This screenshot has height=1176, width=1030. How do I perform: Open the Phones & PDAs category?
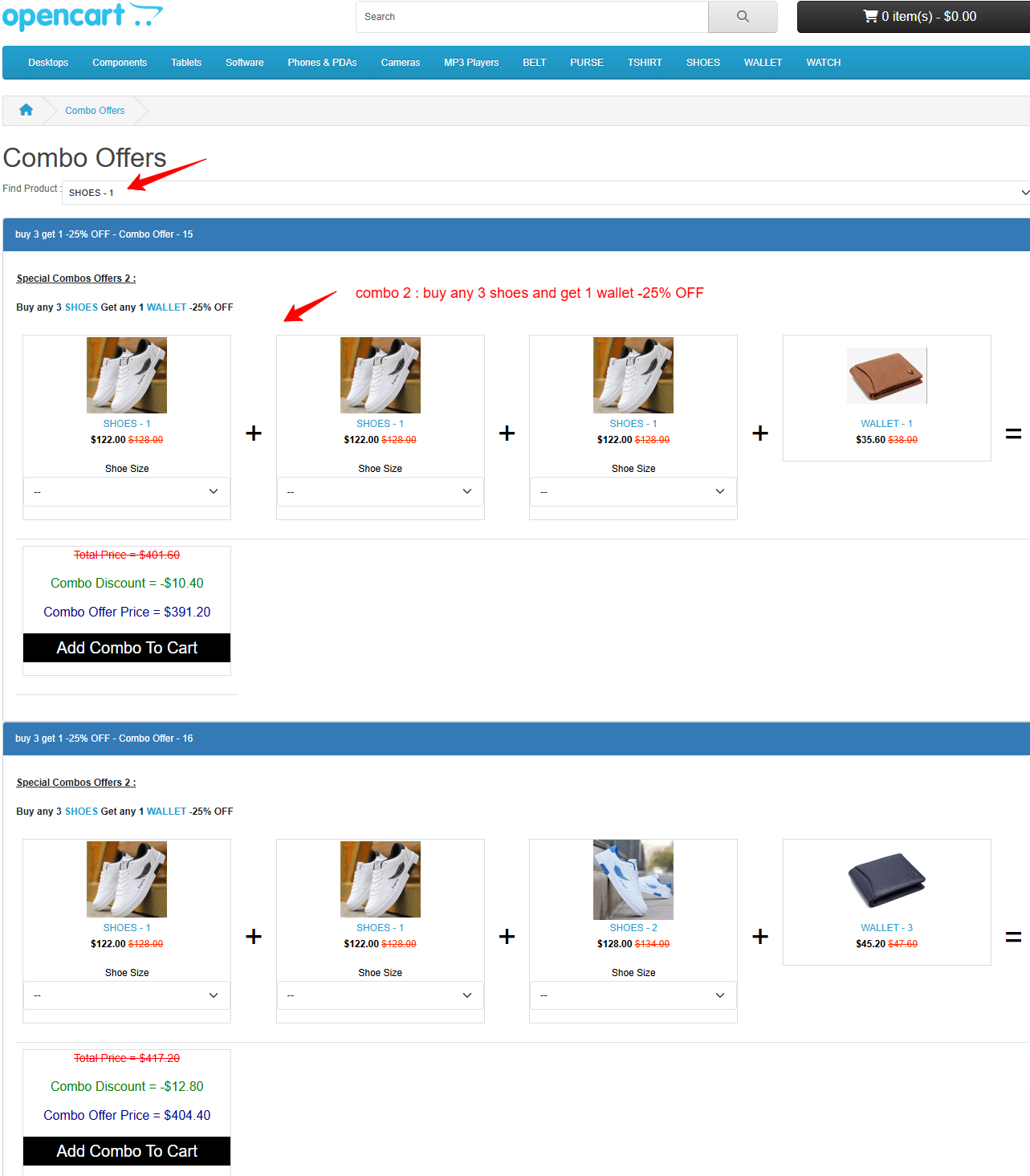pos(322,63)
